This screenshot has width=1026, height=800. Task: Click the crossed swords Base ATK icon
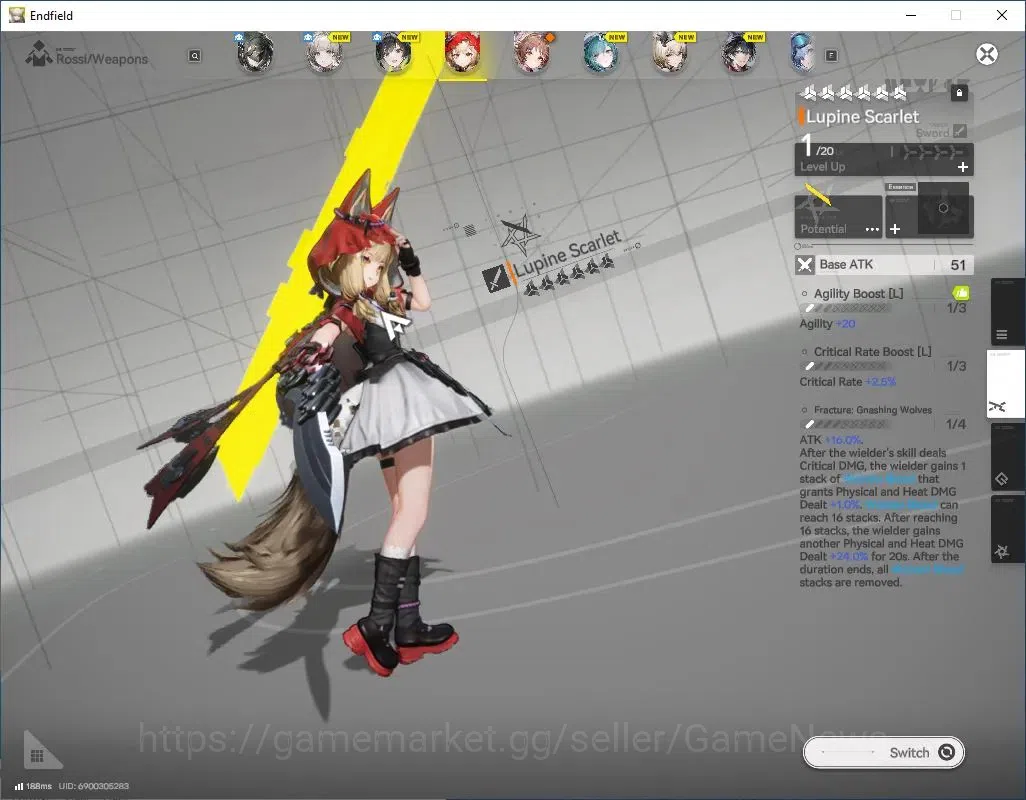click(805, 265)
